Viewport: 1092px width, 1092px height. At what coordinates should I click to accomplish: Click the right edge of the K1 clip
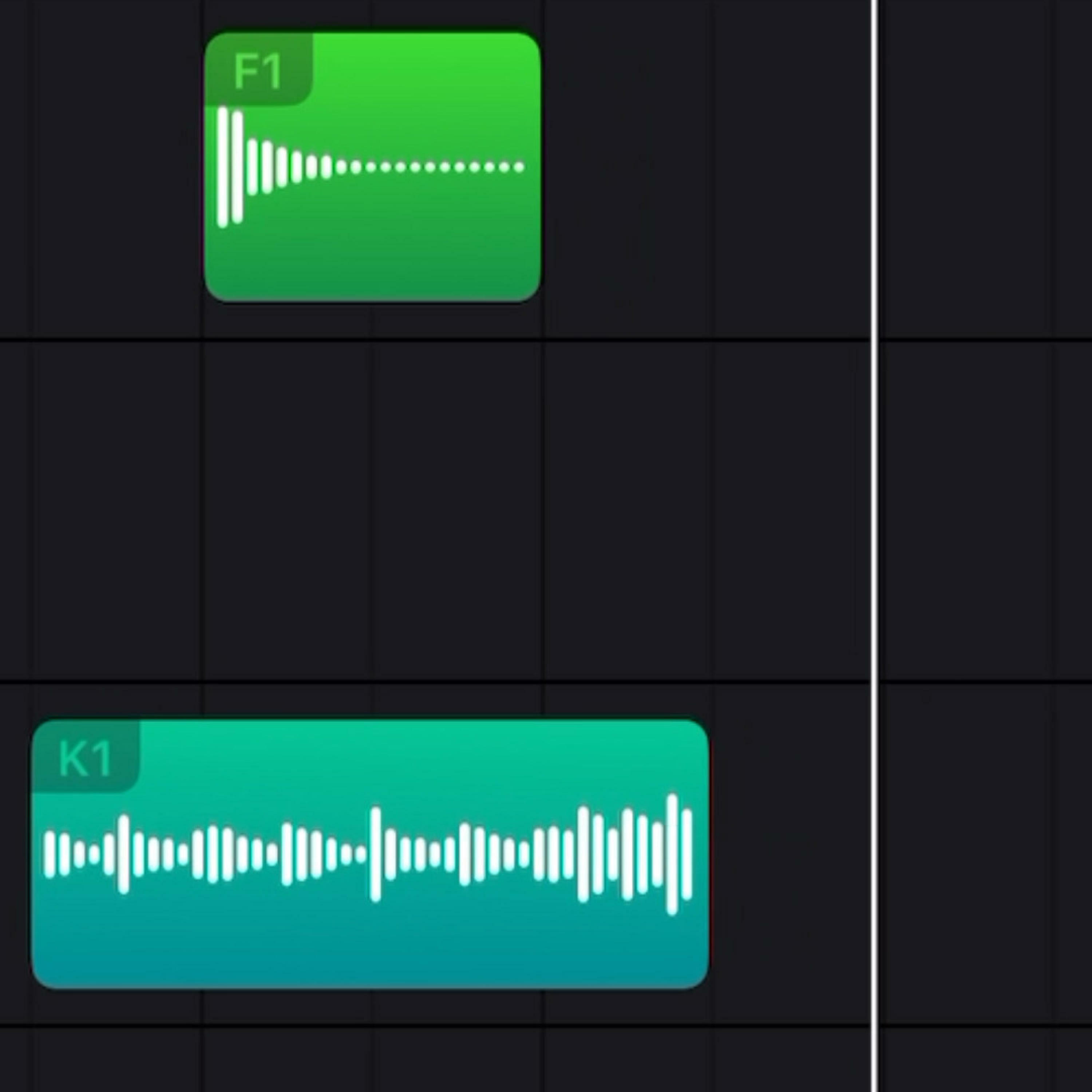(707, 854)
